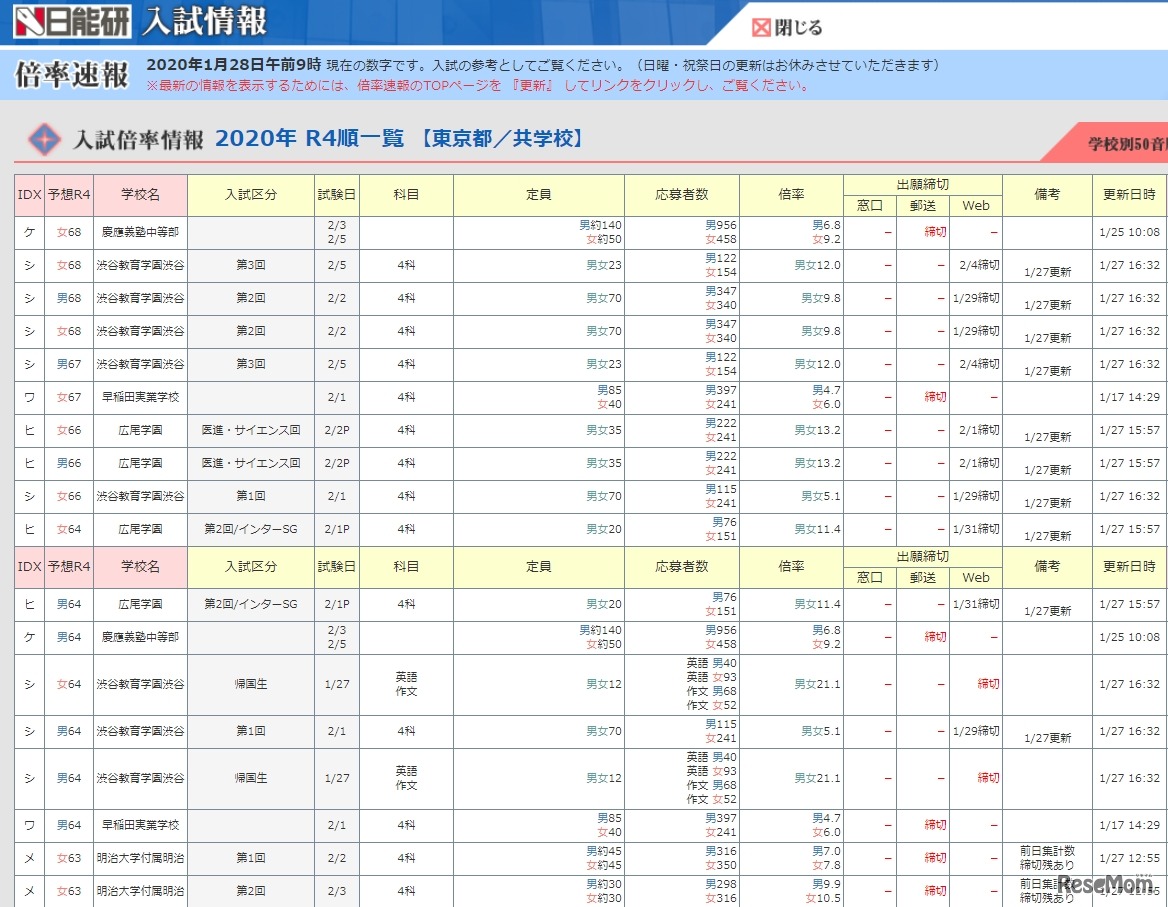Open 明治大学付属明治 in the 第2回 row
Image resolution: width=1168 pixels, height=907 pixels.
140,890
